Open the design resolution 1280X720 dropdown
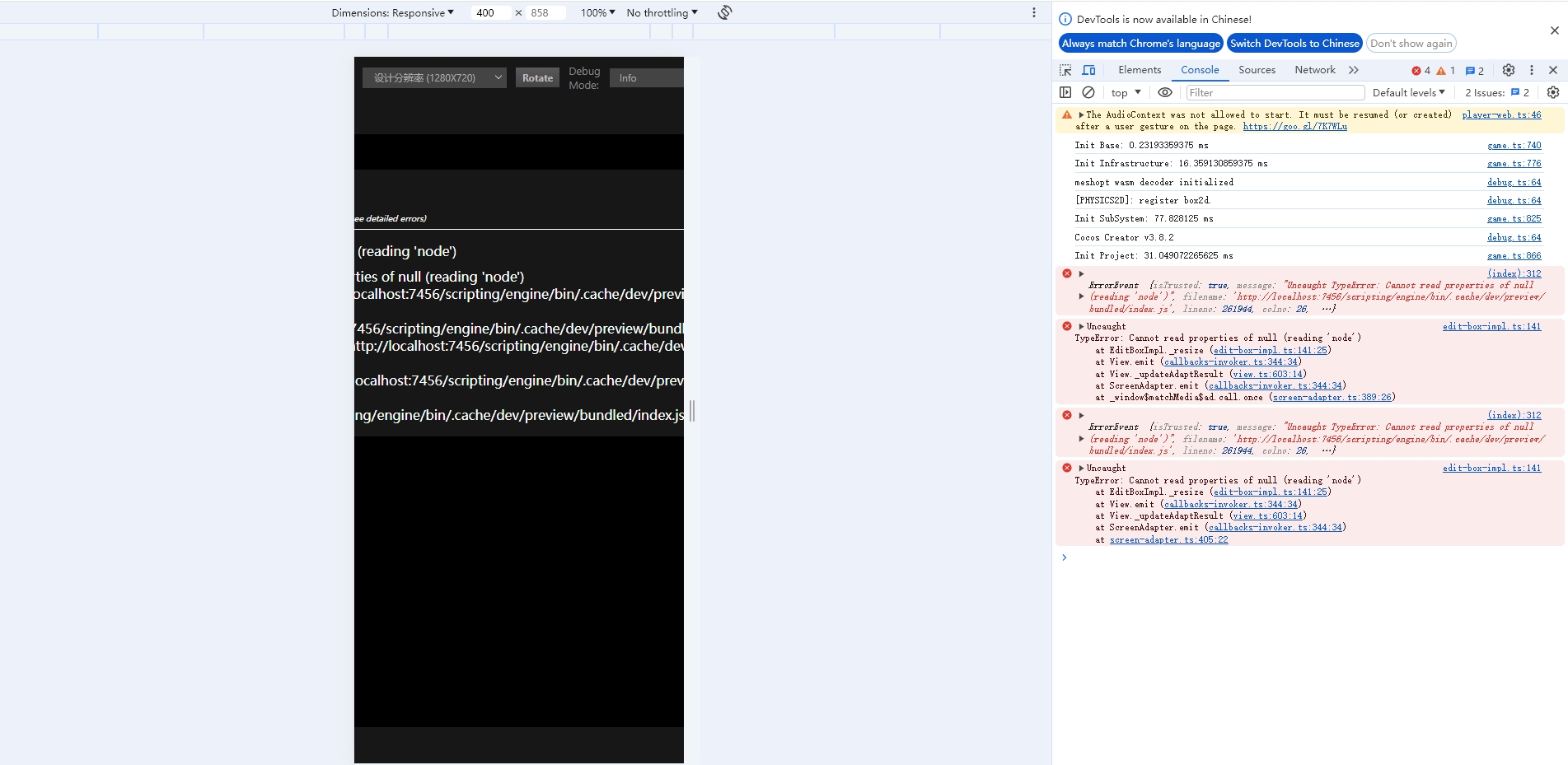This screenshot has height=765, width=1568. click(x=434, y=77)
